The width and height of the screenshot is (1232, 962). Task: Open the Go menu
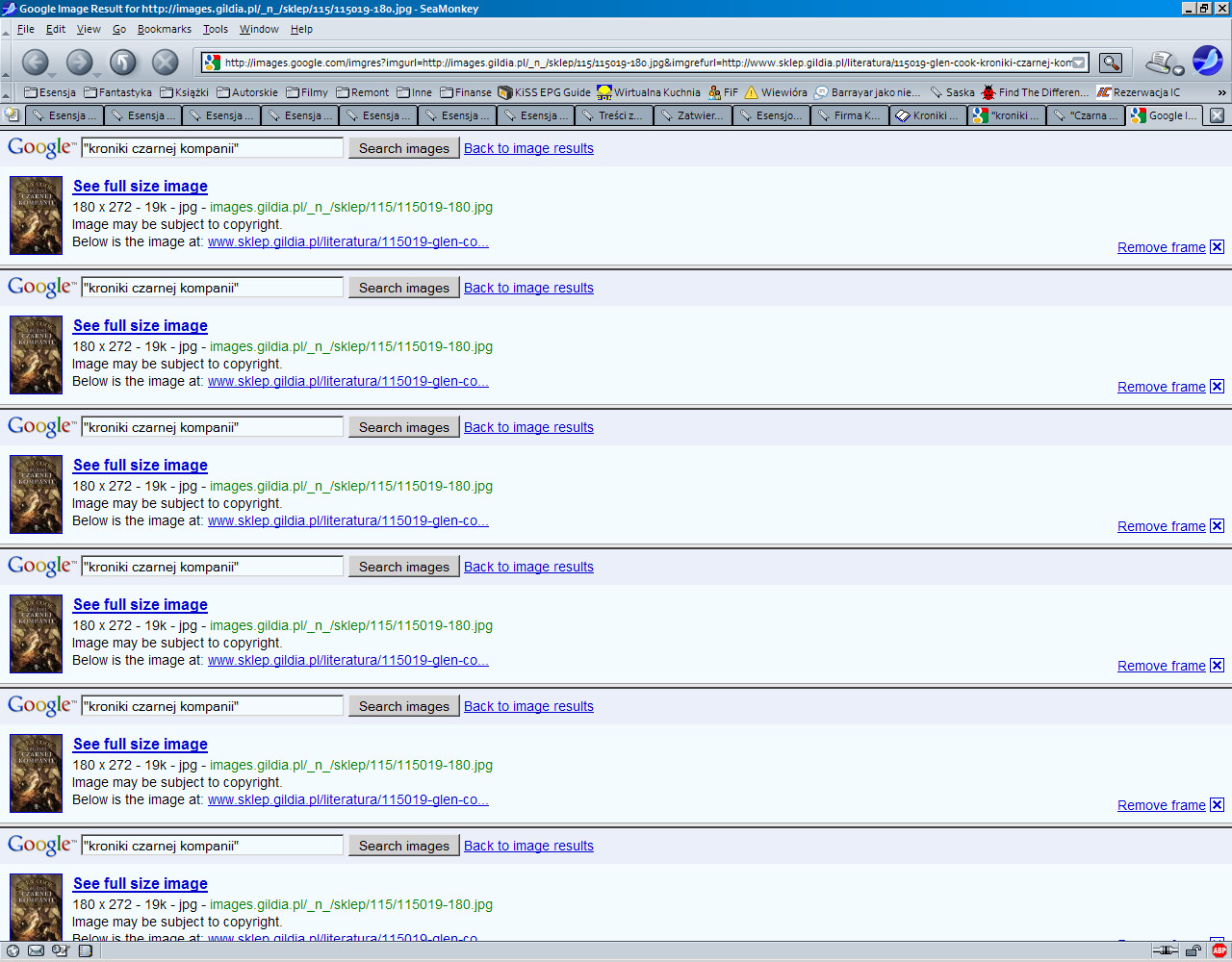[119, 29]
